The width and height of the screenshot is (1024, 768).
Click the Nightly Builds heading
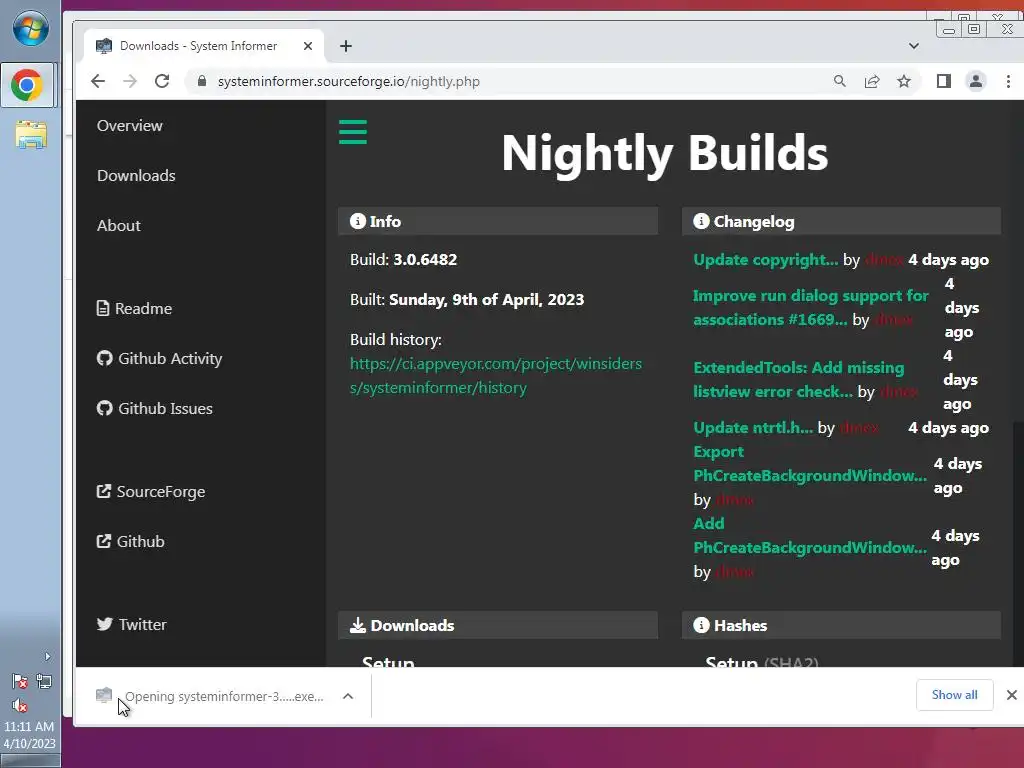[x=665, y=154]
